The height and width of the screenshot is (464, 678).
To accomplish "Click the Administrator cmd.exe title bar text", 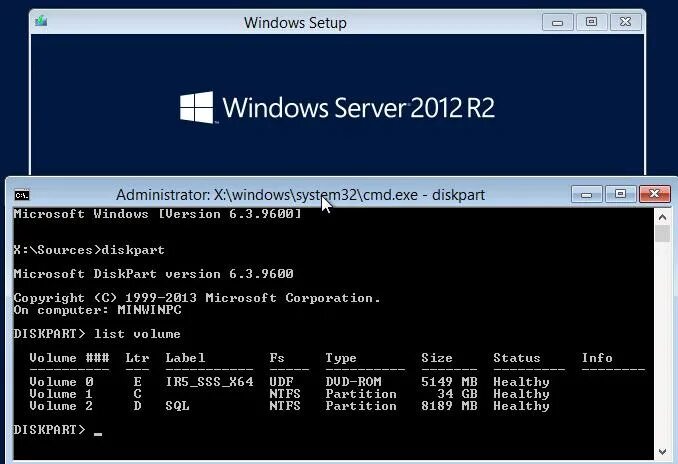I will pos(301,195).
